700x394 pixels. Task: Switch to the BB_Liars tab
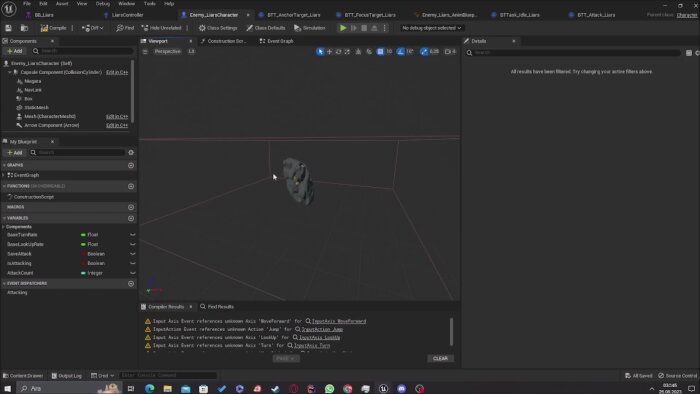(x=44, y=15)
